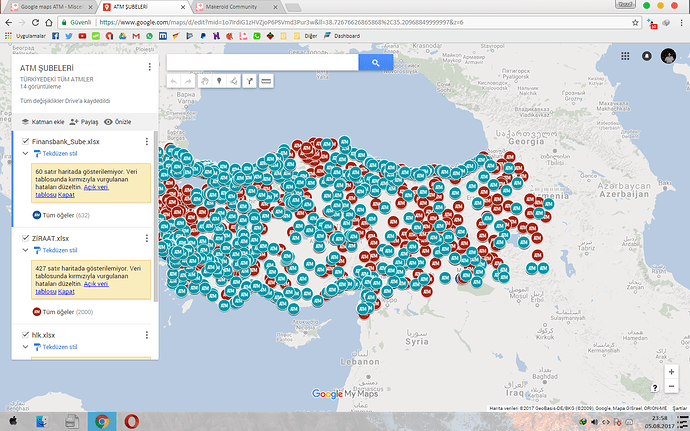
Task: Uncheck the hlk.xlsx layer checkbox
Action: click(26, 335)
